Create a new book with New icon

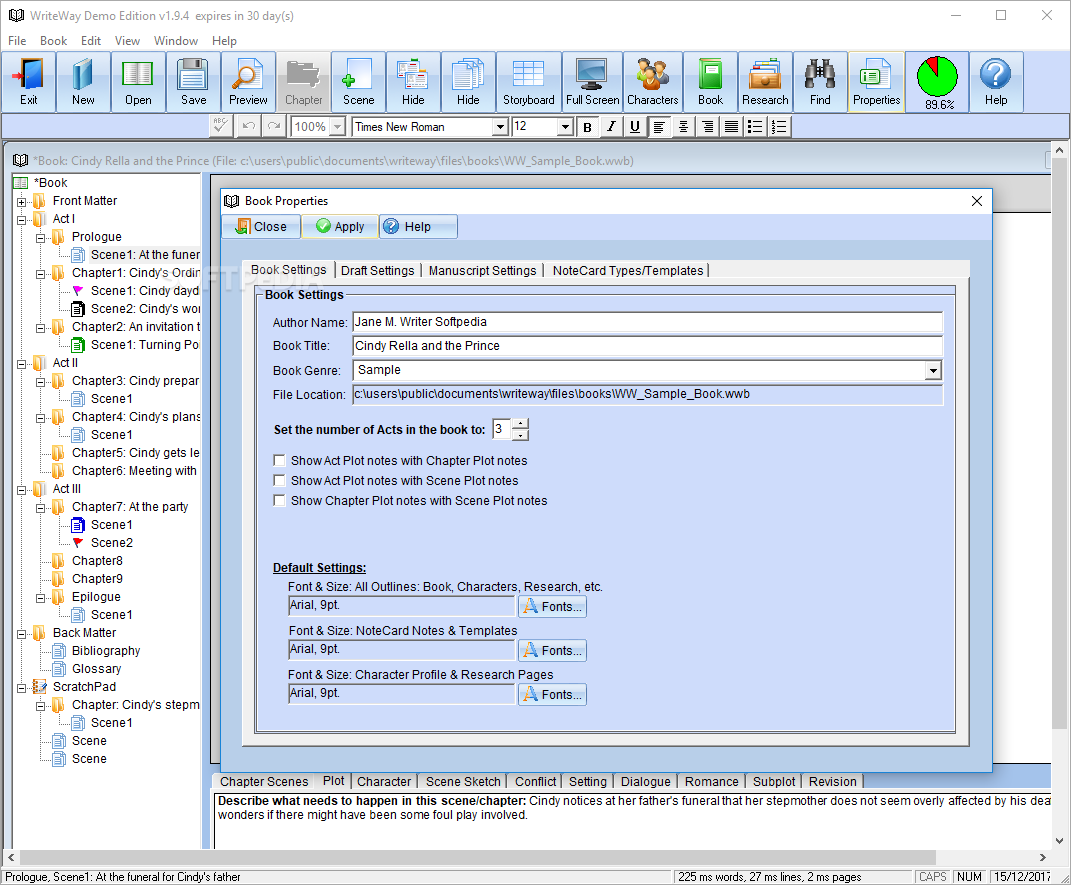pyautogui.click(x=83, y=82)
